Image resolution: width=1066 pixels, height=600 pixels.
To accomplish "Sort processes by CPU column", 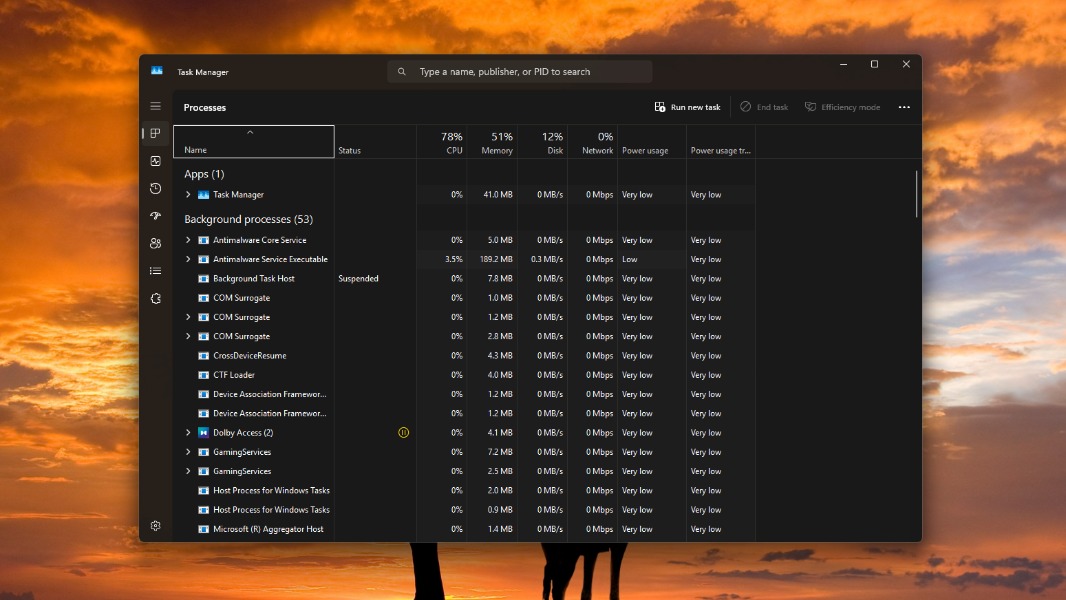I will [452, 142].
